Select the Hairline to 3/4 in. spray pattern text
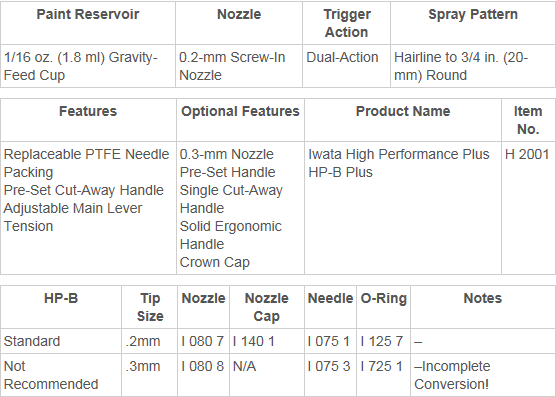 [461, 66]
